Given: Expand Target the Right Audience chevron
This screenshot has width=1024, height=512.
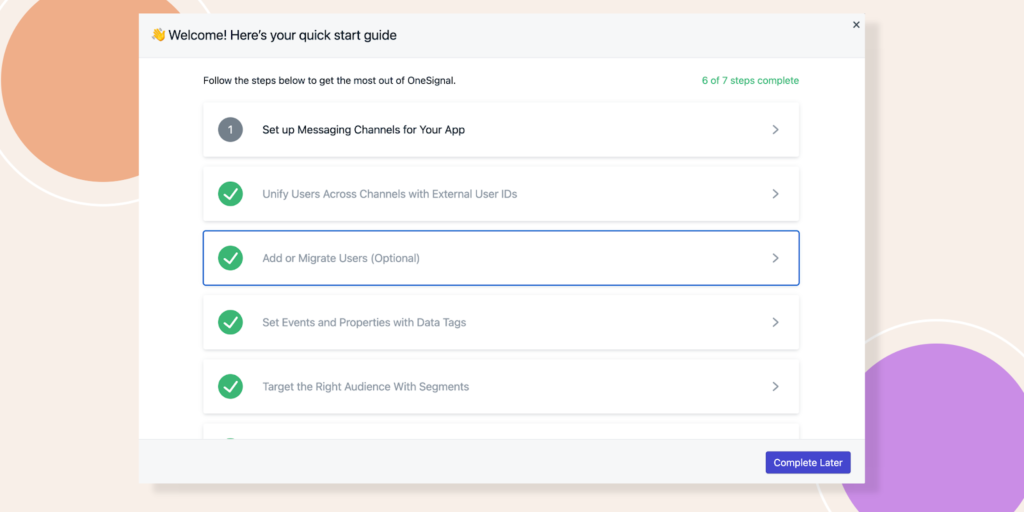Looking at the screenshot, I should pos(775,386).
